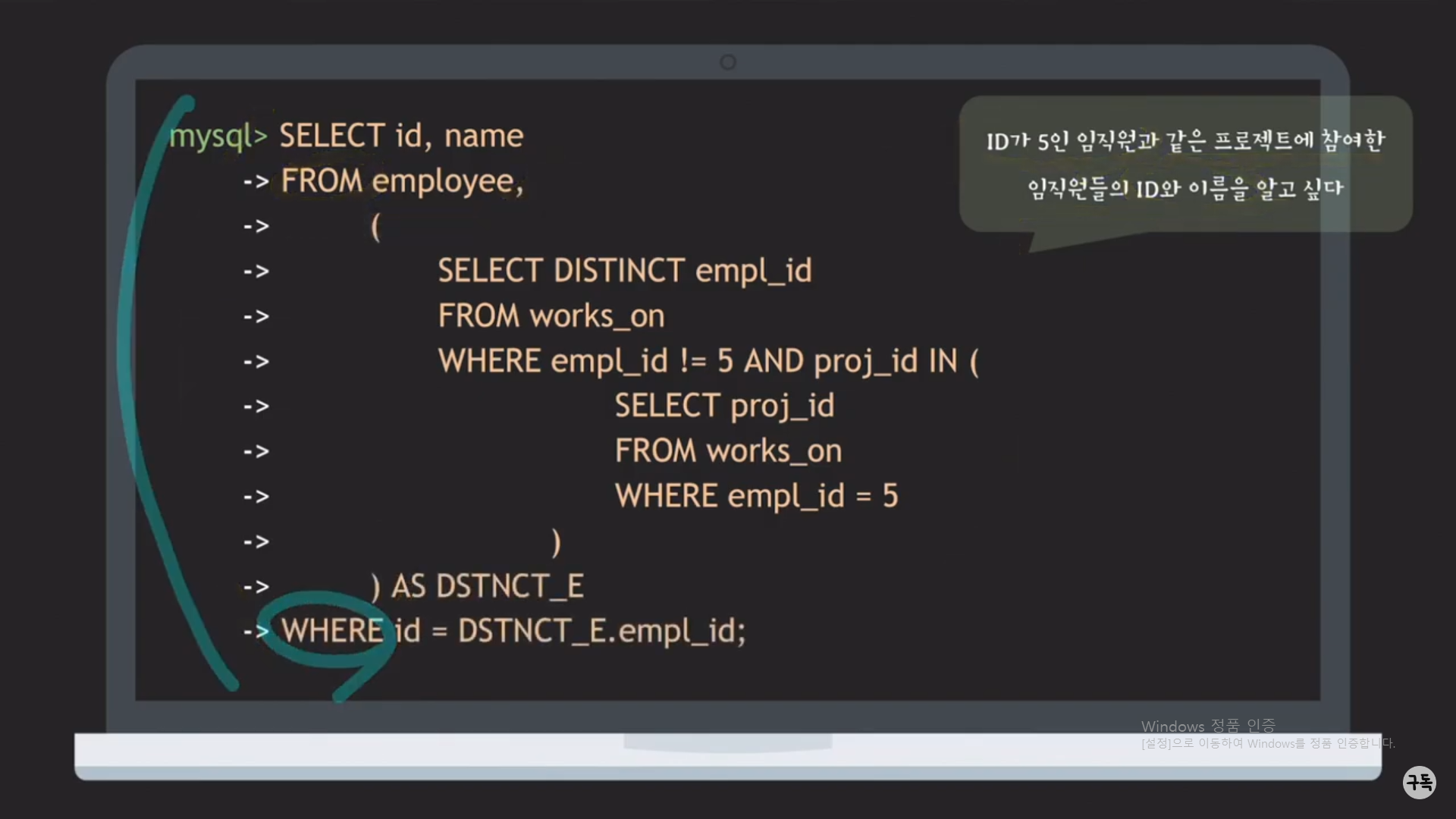The image size is (1456, 819).
Task: Click 'SELECT proj_id' inner subquery line
Action: point(724,406)
